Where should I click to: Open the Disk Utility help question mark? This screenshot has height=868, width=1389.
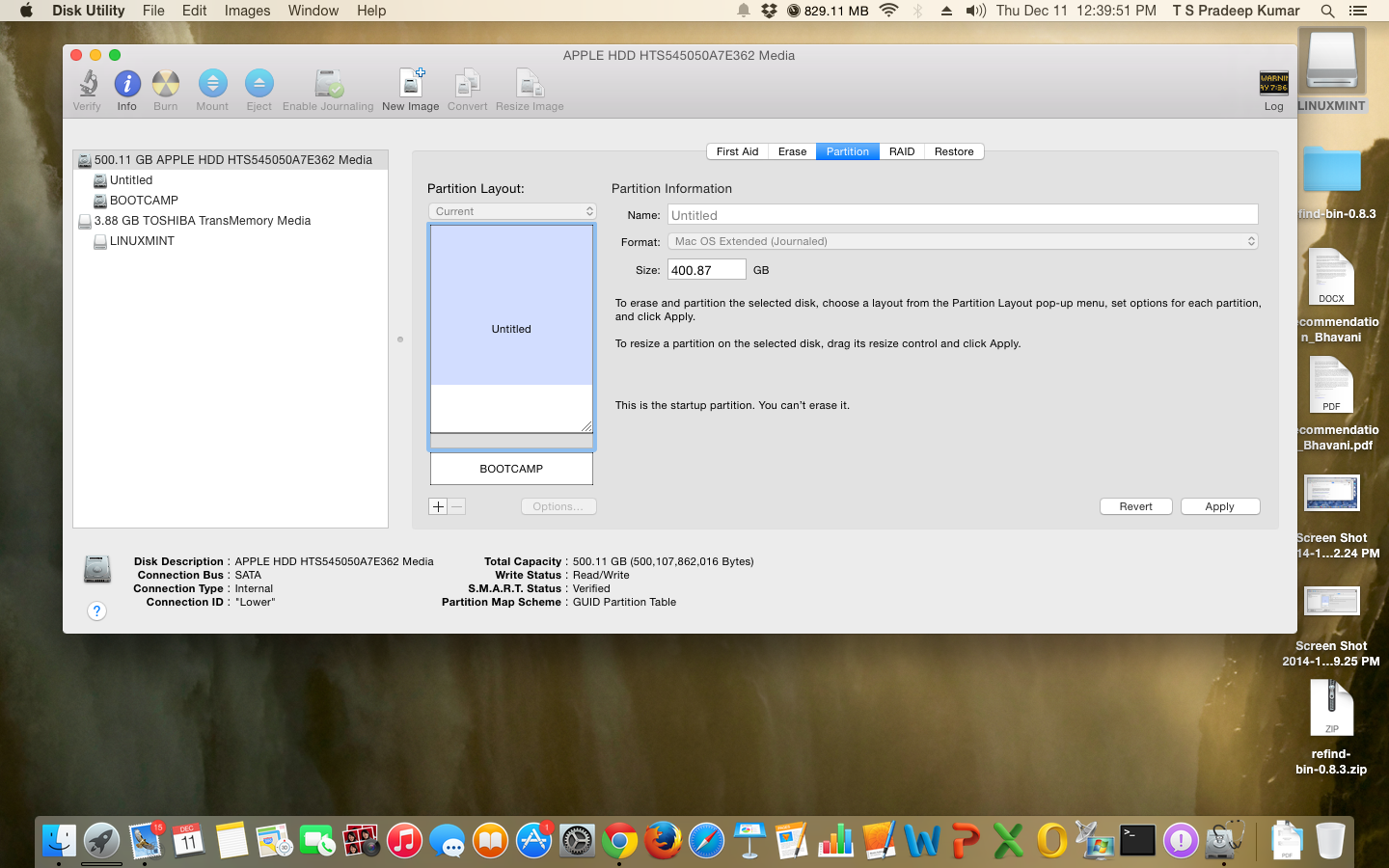point(96,610)
